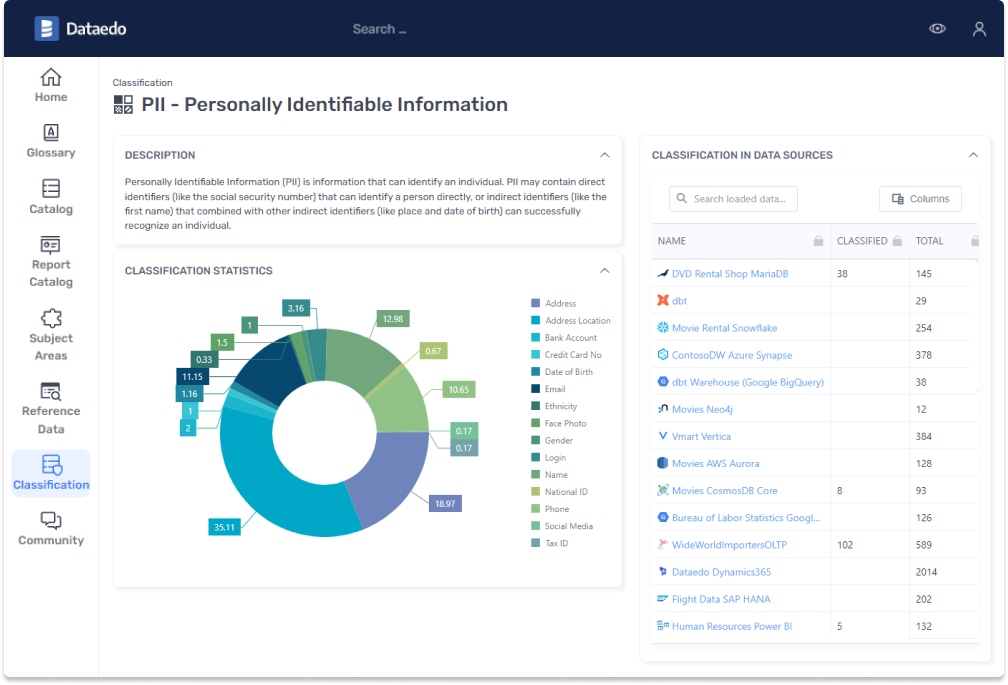Open Subject Areas puzzle icon
The width and height of the screenshot is (1008, 685).
[x=51, y=319]
